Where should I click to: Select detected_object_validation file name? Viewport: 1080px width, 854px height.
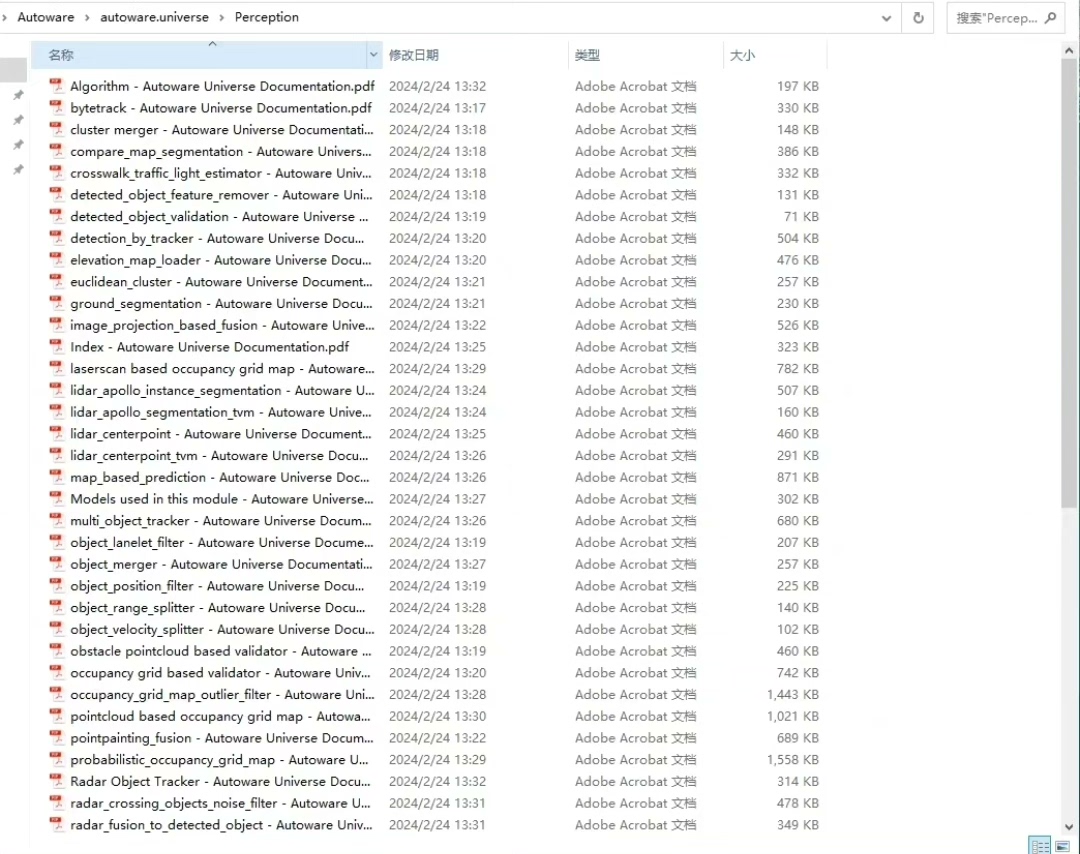[x=219, y=216]
